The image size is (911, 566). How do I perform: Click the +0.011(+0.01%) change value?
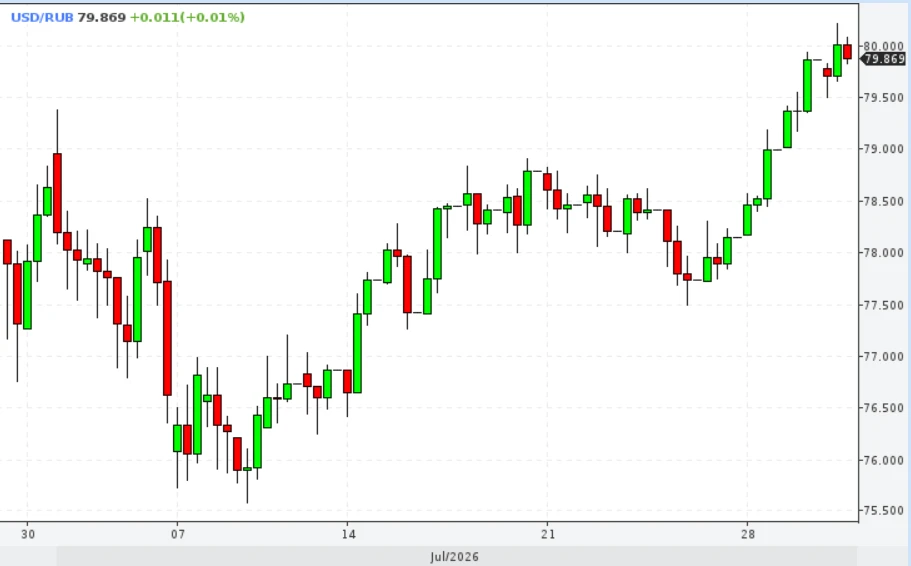[187, 17]
